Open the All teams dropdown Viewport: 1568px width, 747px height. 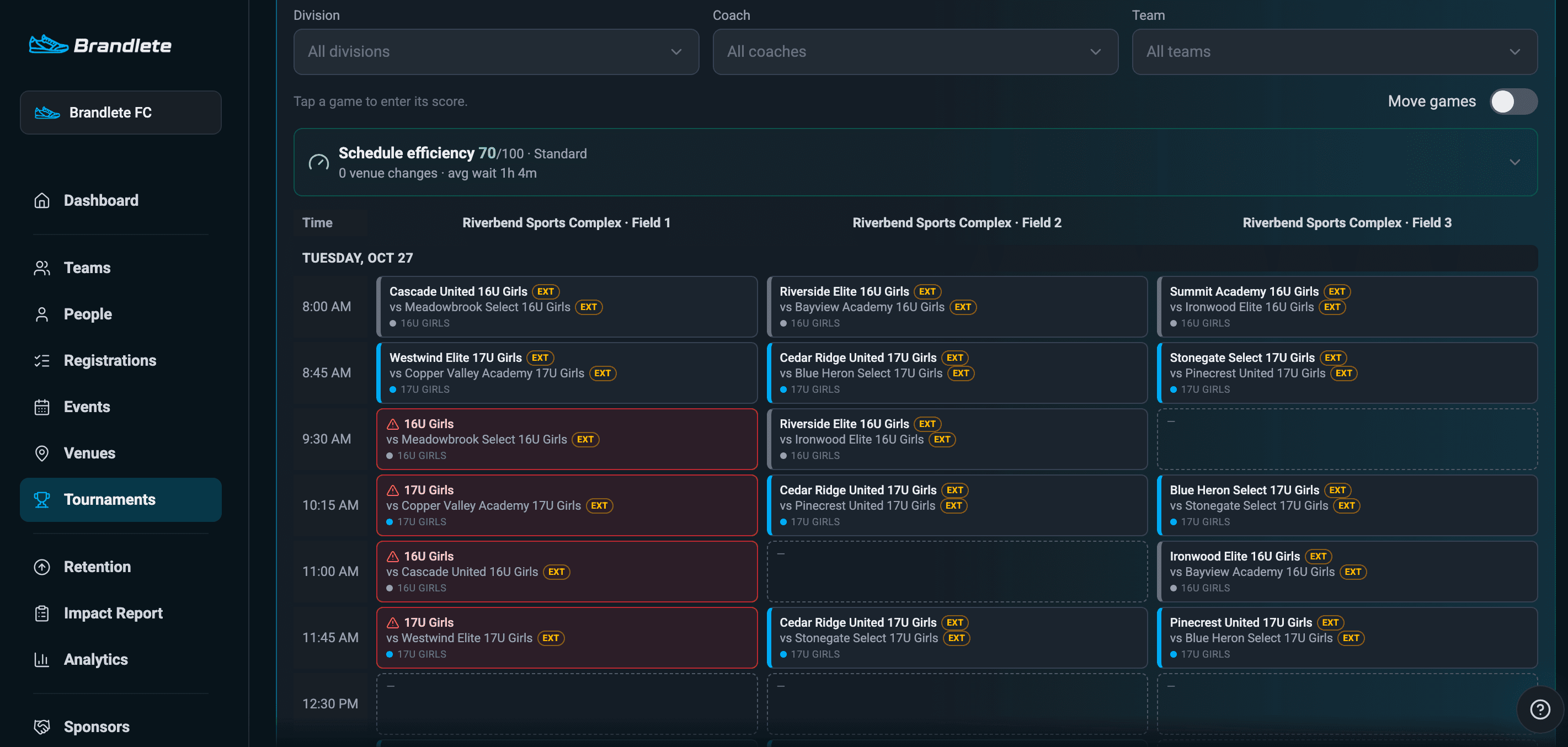pos(1334,52)
